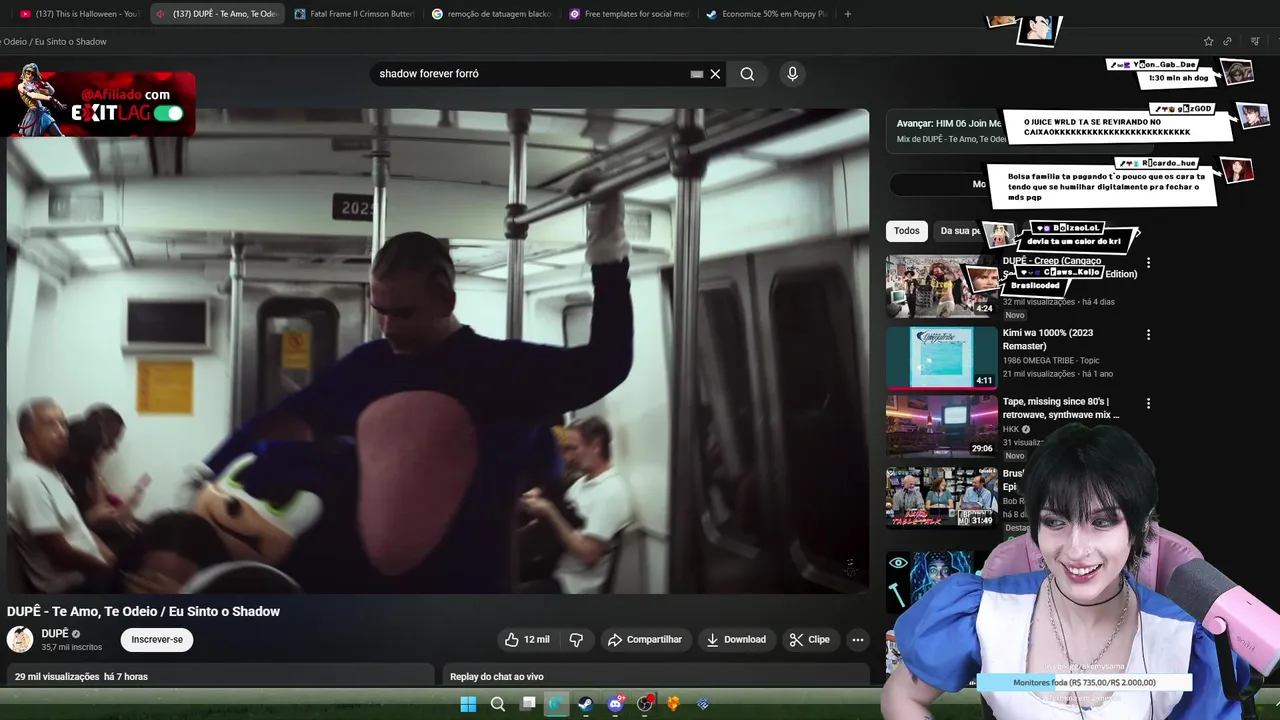
Task: Switch to 'Economize 50% em Poppy' tab
Action: [x=766, y=14]
